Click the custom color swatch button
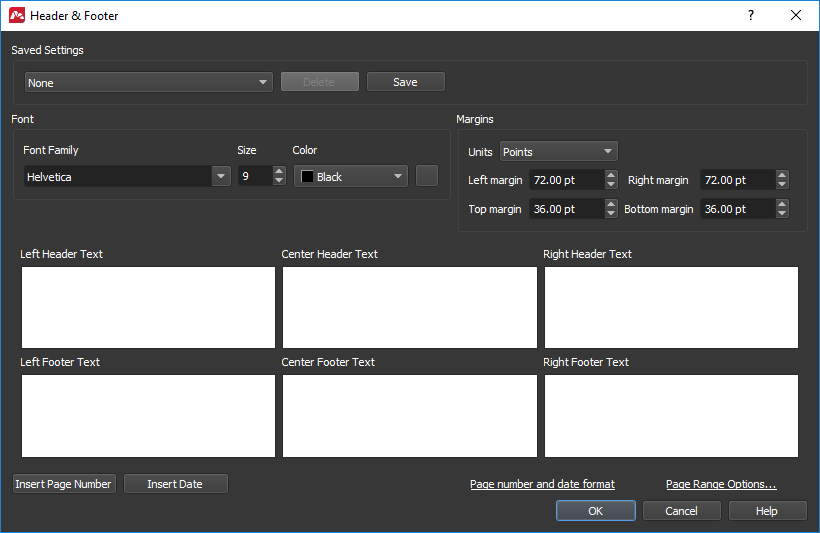 click(427, 176)
